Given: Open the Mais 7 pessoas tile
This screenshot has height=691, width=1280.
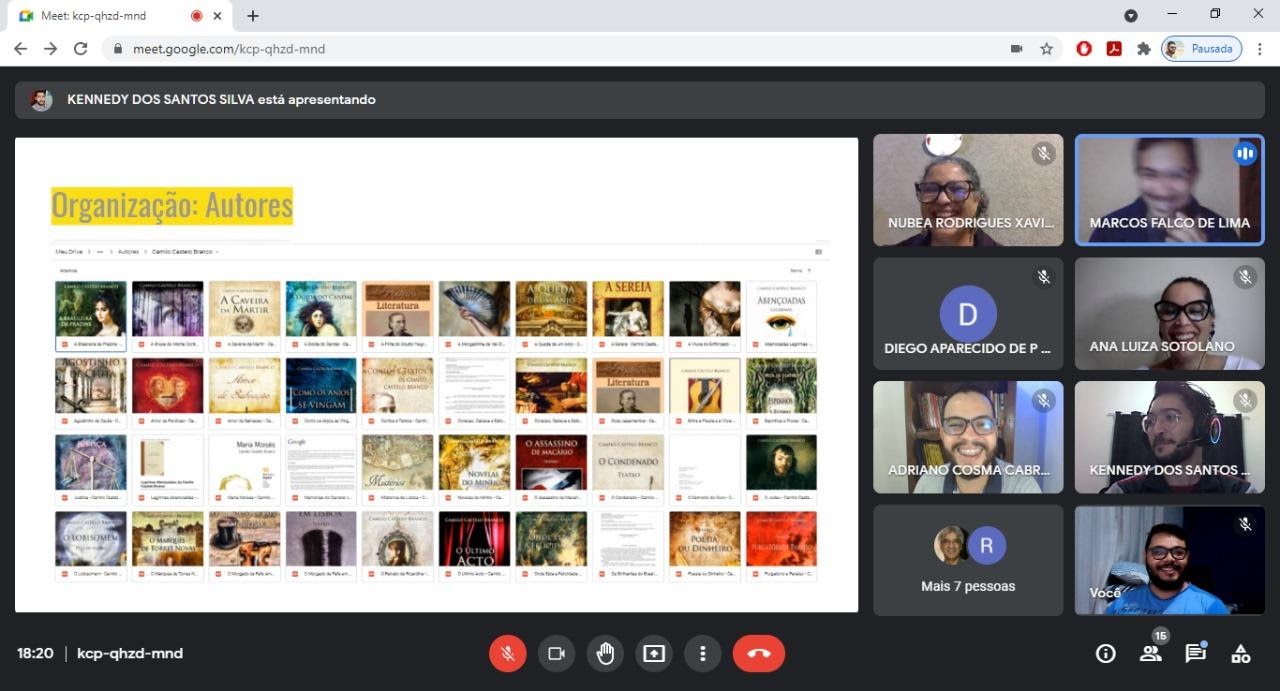Looking at the screenshot, I should (x=968, y=560).
